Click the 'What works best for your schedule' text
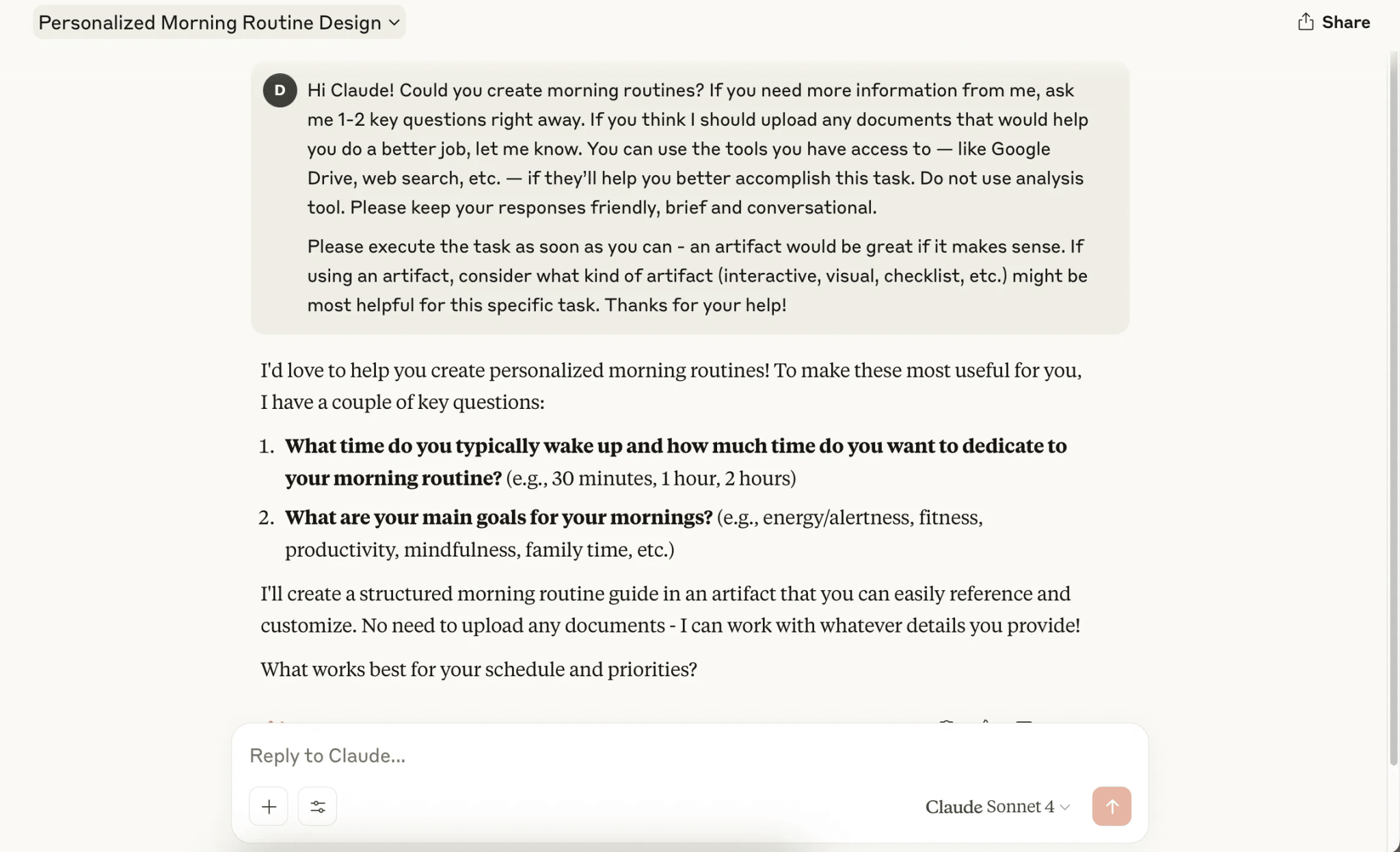The width and height of the screenshot is (1400, 852). [478, 669]
